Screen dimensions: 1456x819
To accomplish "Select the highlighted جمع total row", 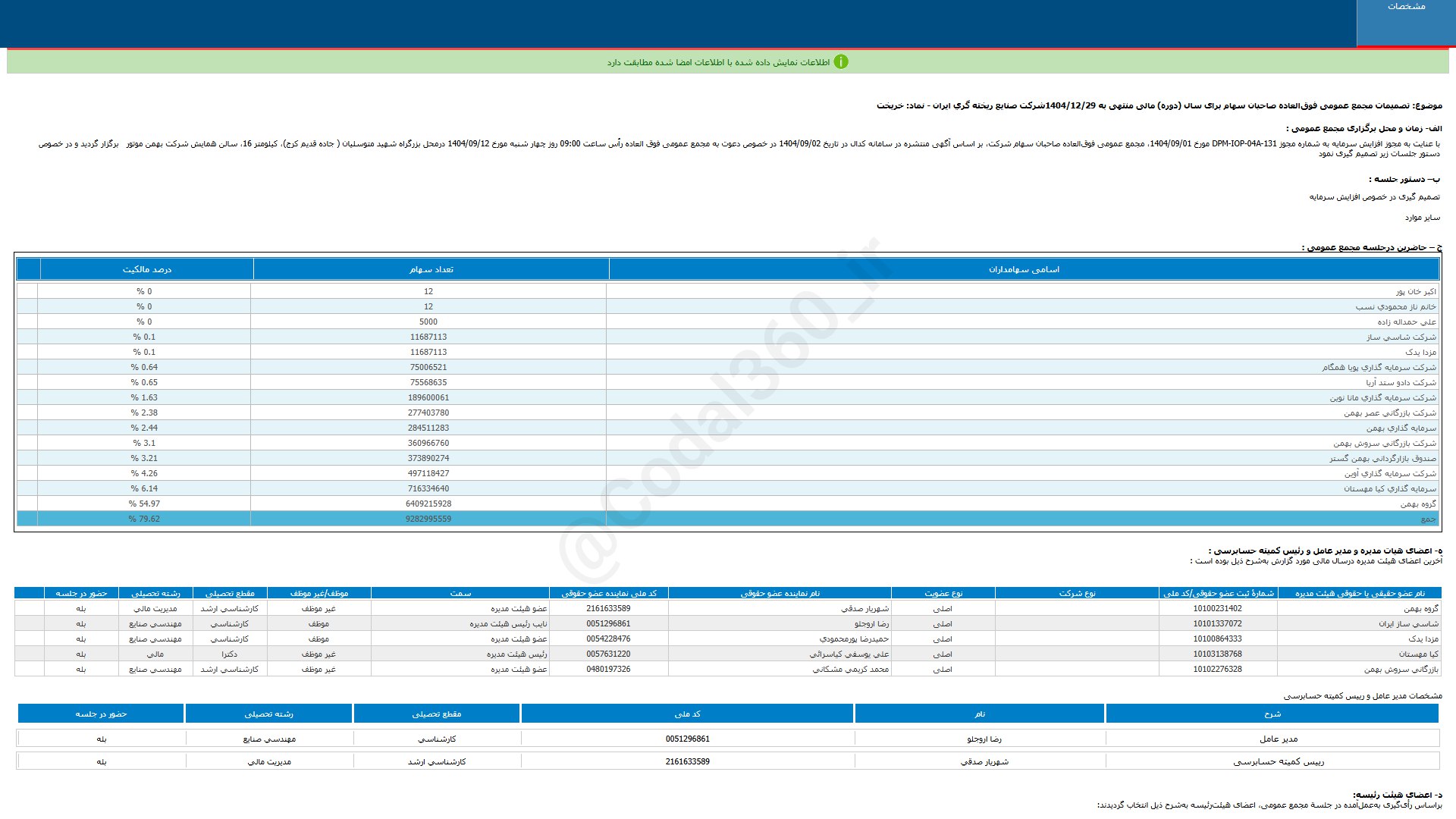I will pyautogui.click(x=1428, y=519).
